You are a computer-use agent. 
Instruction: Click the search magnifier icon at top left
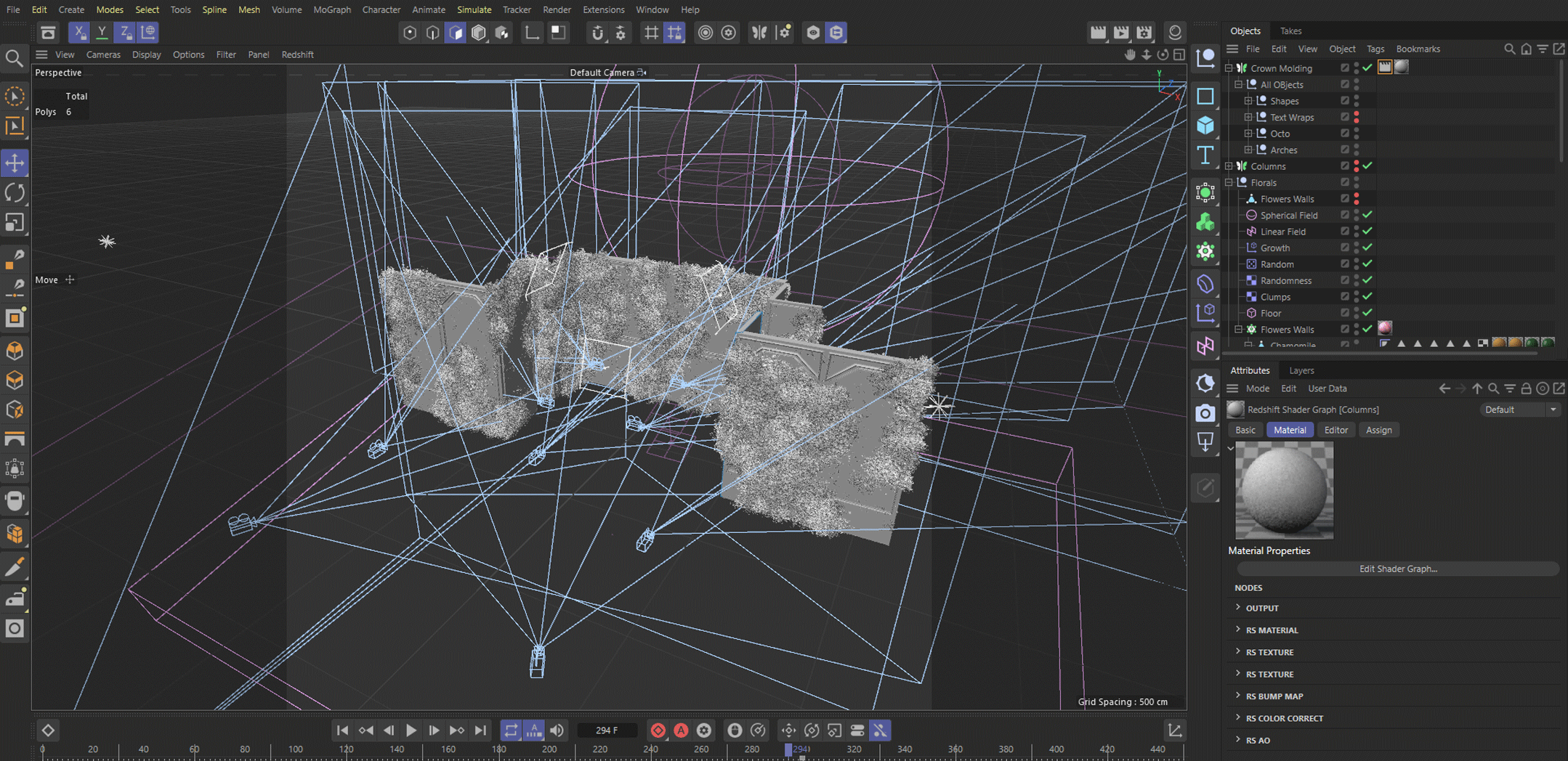14,58
